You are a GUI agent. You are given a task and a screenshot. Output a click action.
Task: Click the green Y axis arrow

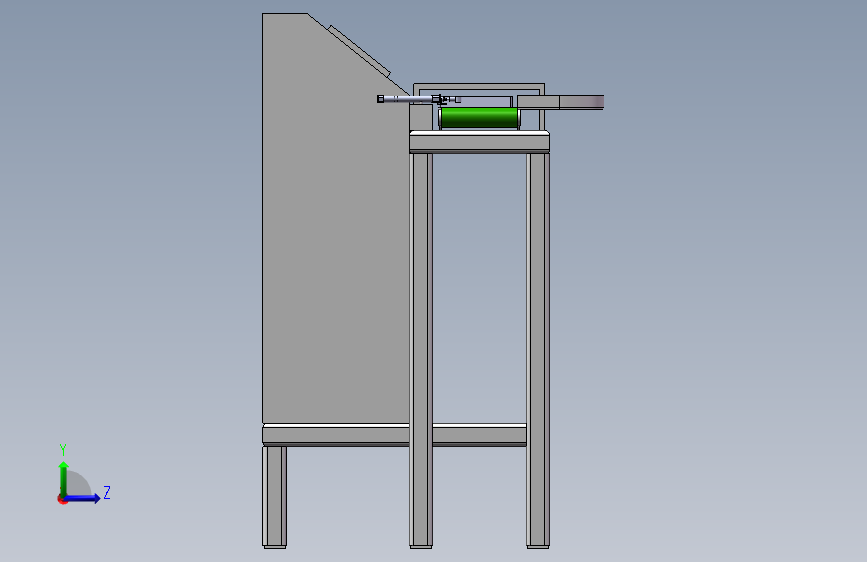click(64, 478)
